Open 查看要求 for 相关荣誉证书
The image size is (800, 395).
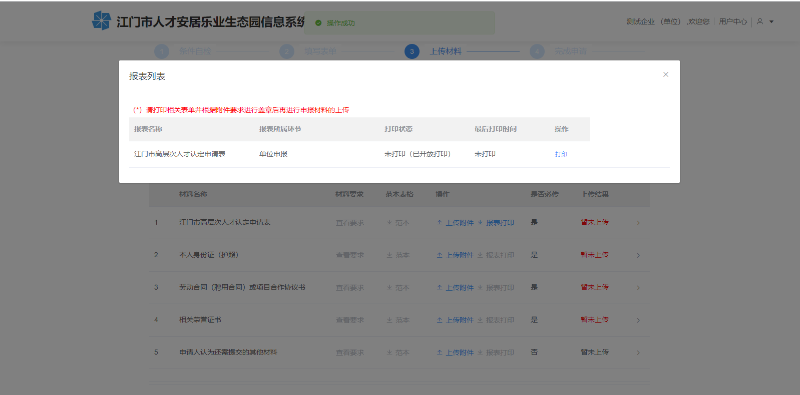[x=349, y=320]
